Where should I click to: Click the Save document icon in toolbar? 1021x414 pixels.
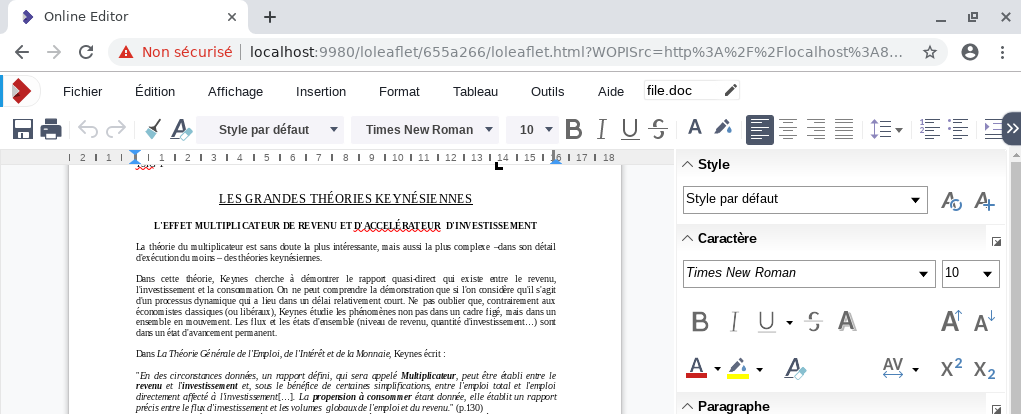pos(22,129)
